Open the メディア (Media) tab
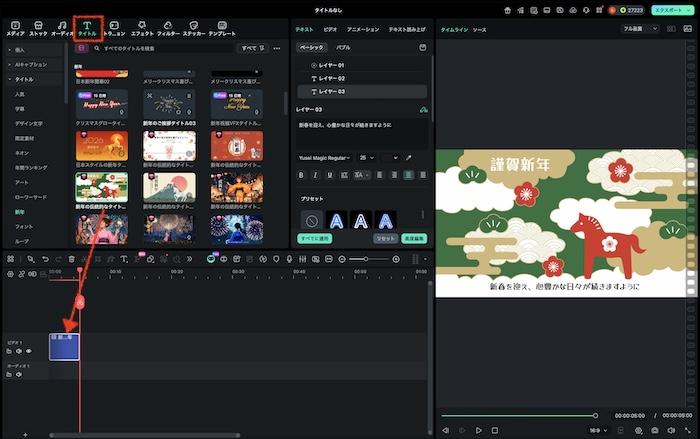This screenshot has height=439, width=700. (x=15, y=29)
